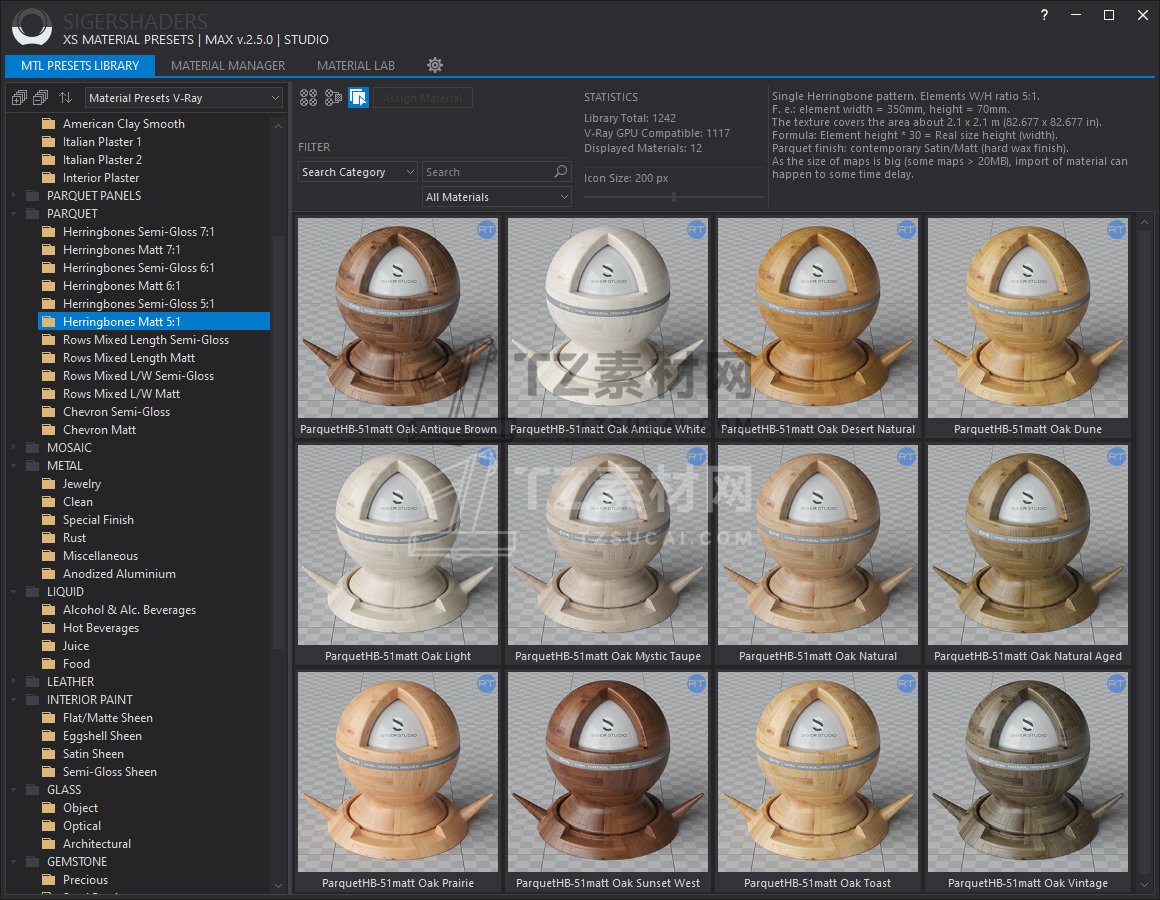The image size is (1160, 900).
Task: Select the Oak Light material thumbnail
Action: pos(398,545)
